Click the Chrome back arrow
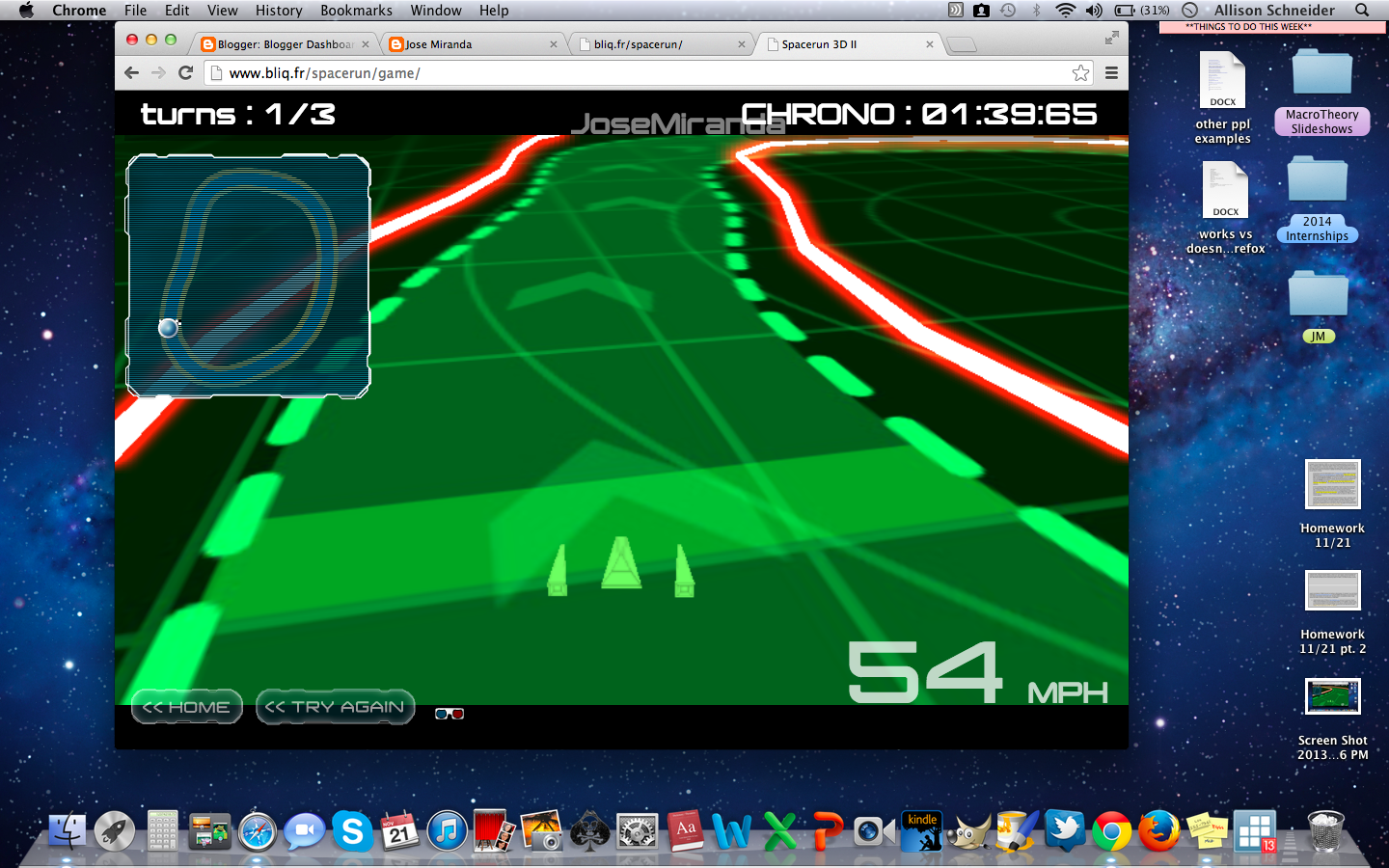Screen dimensions: 1389x868 point(132,72)
